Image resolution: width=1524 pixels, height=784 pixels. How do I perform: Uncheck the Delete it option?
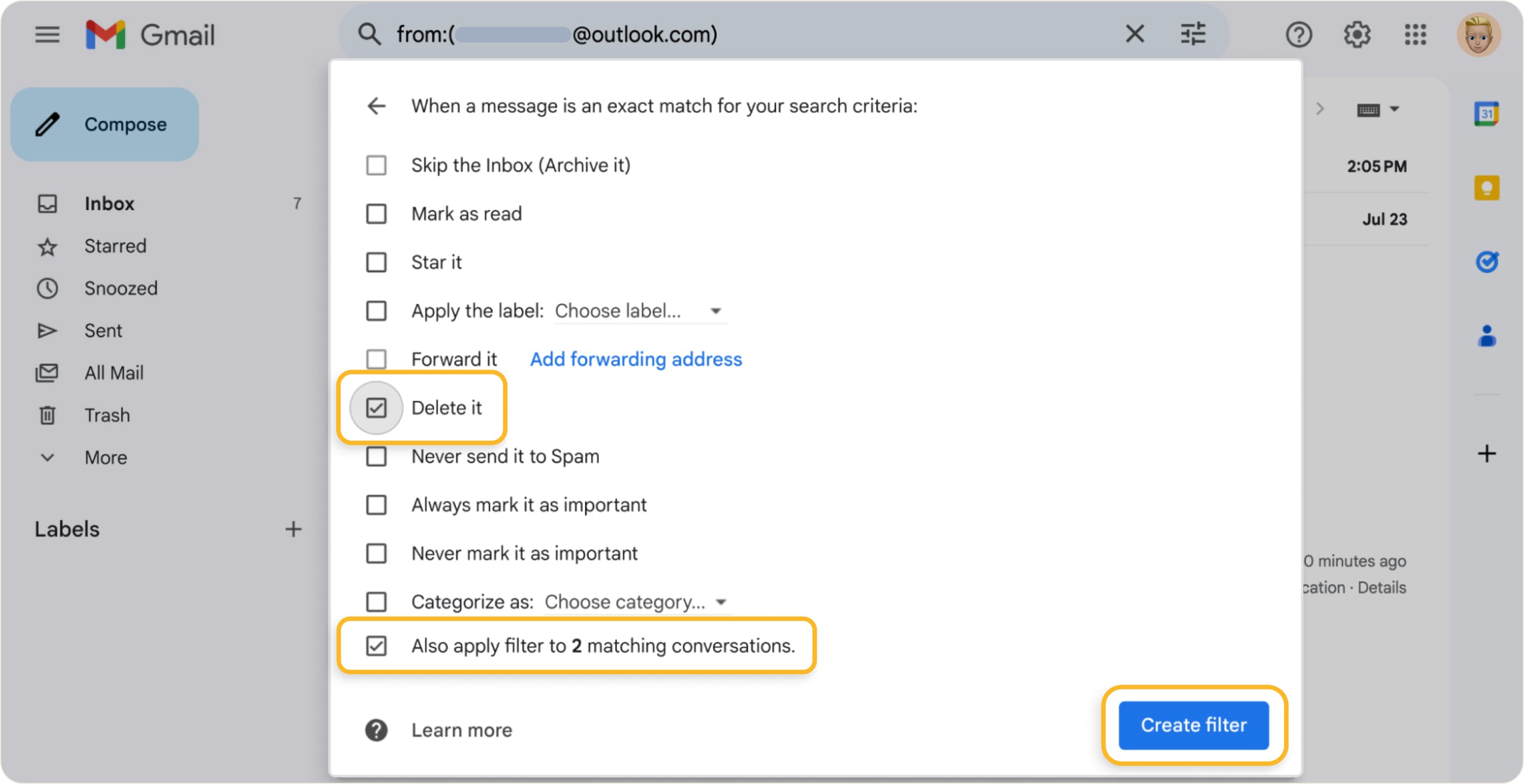(x=377, y=407)
